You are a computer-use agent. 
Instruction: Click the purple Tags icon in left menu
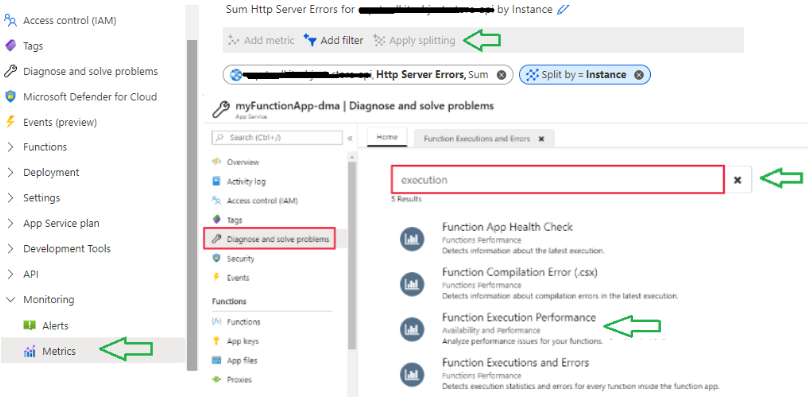click(x=10, y=46)
